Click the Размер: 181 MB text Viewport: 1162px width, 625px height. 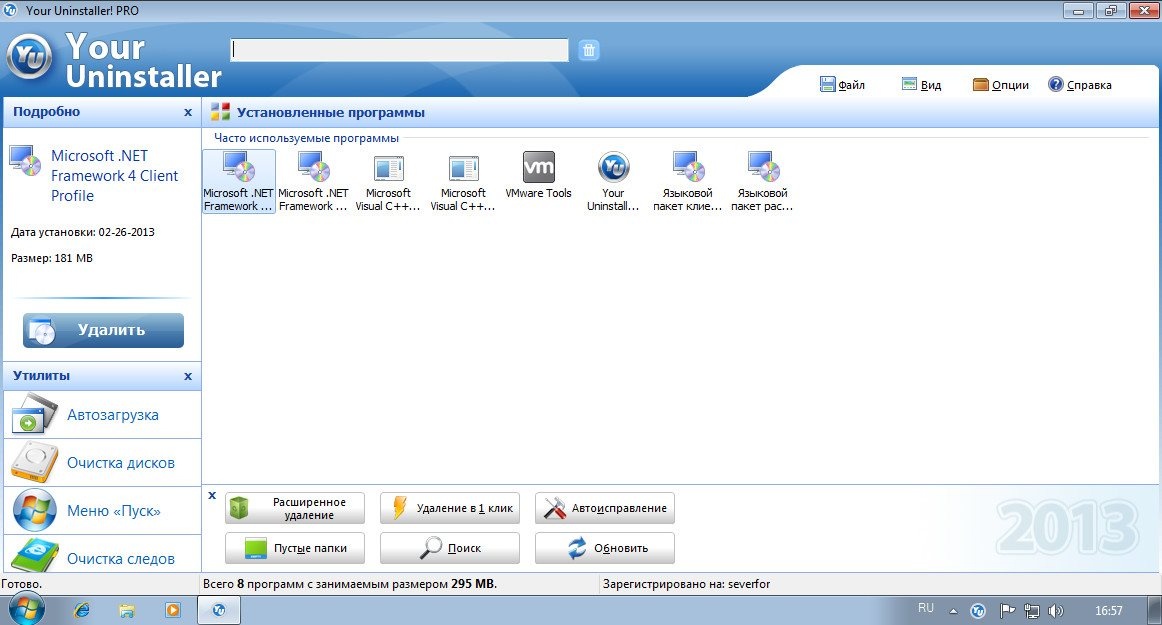(52, 258)
